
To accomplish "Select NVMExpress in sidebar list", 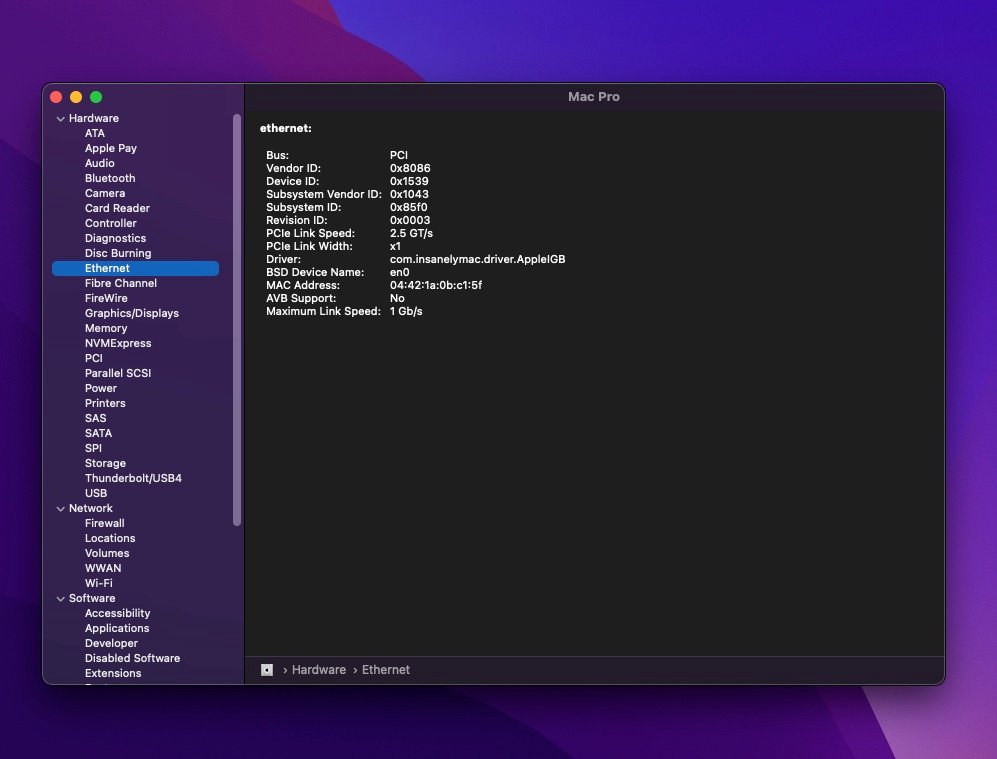I will point(118,343).
